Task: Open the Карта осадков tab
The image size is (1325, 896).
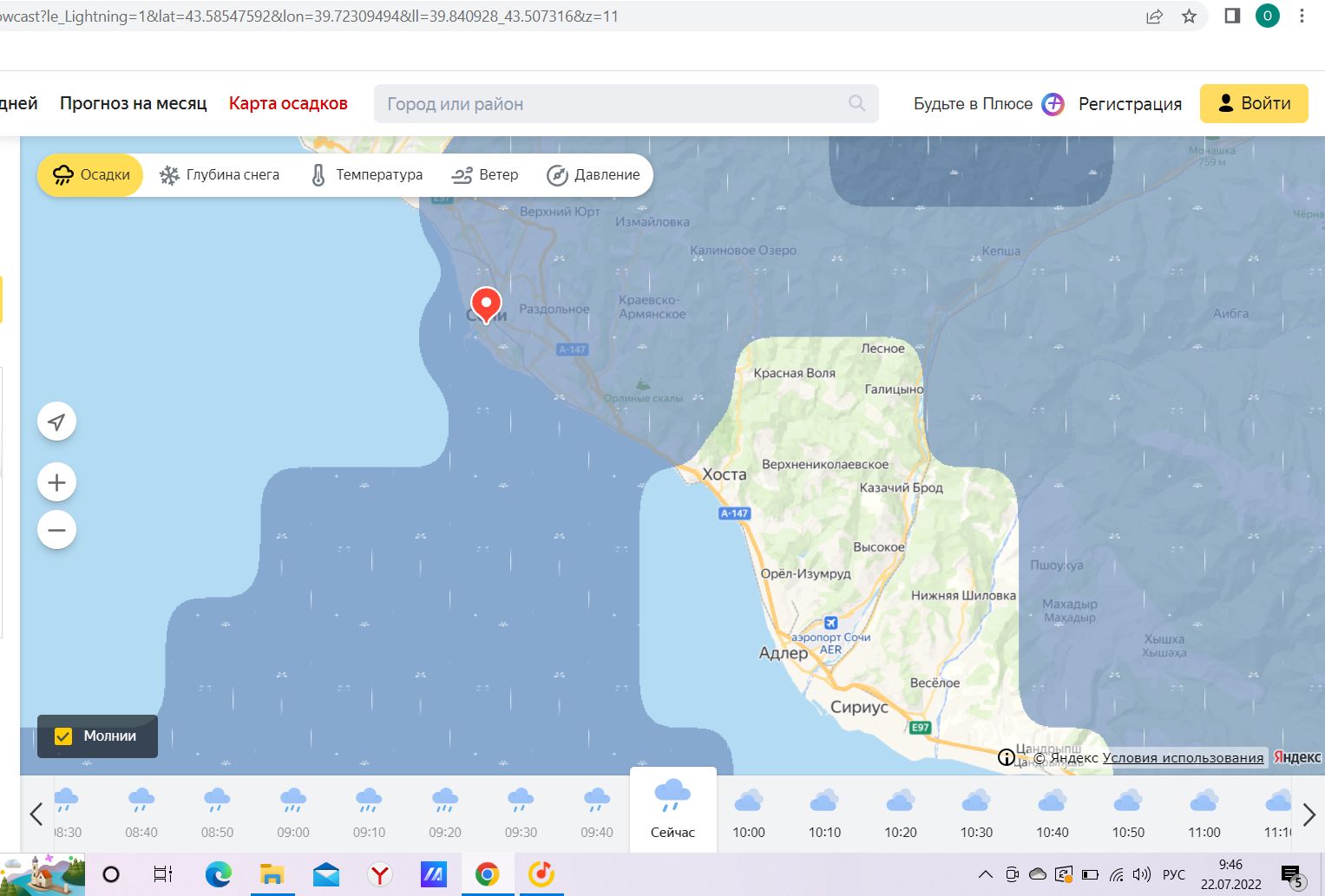Action: [288, 103]
